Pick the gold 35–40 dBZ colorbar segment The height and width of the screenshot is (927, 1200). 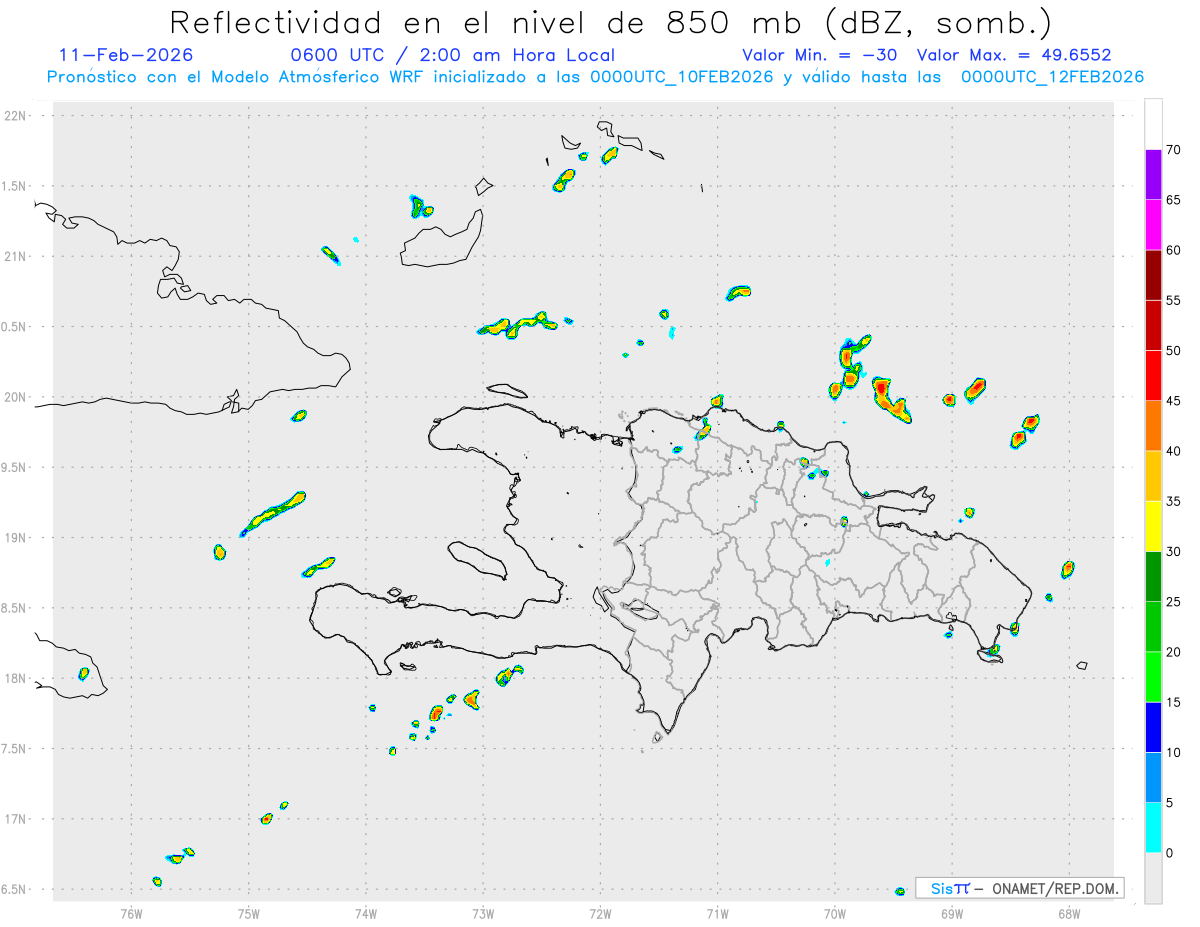[x=1153, y=477]
